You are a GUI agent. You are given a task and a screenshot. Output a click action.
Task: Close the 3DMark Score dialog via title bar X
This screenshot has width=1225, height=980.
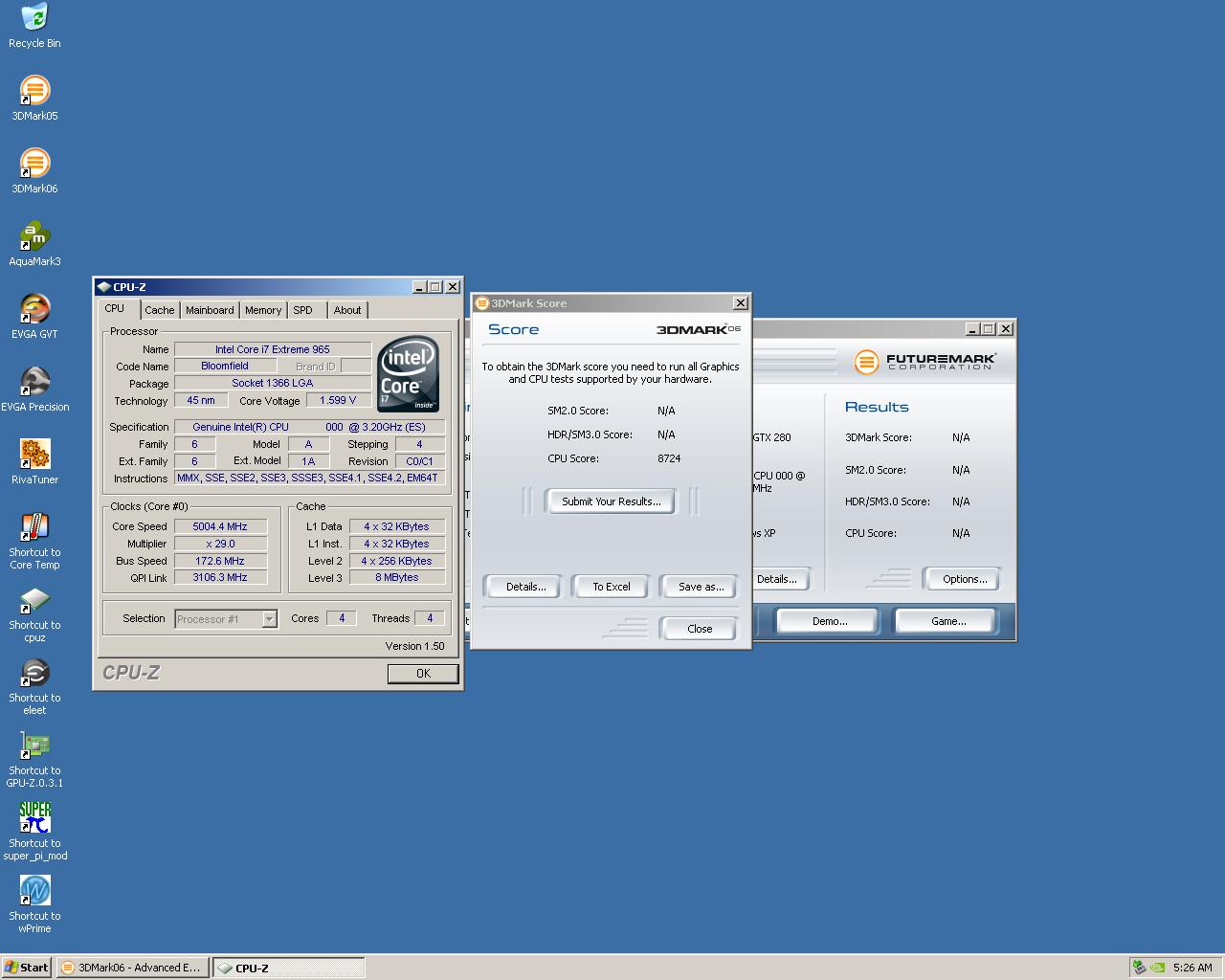coord(740,303)
